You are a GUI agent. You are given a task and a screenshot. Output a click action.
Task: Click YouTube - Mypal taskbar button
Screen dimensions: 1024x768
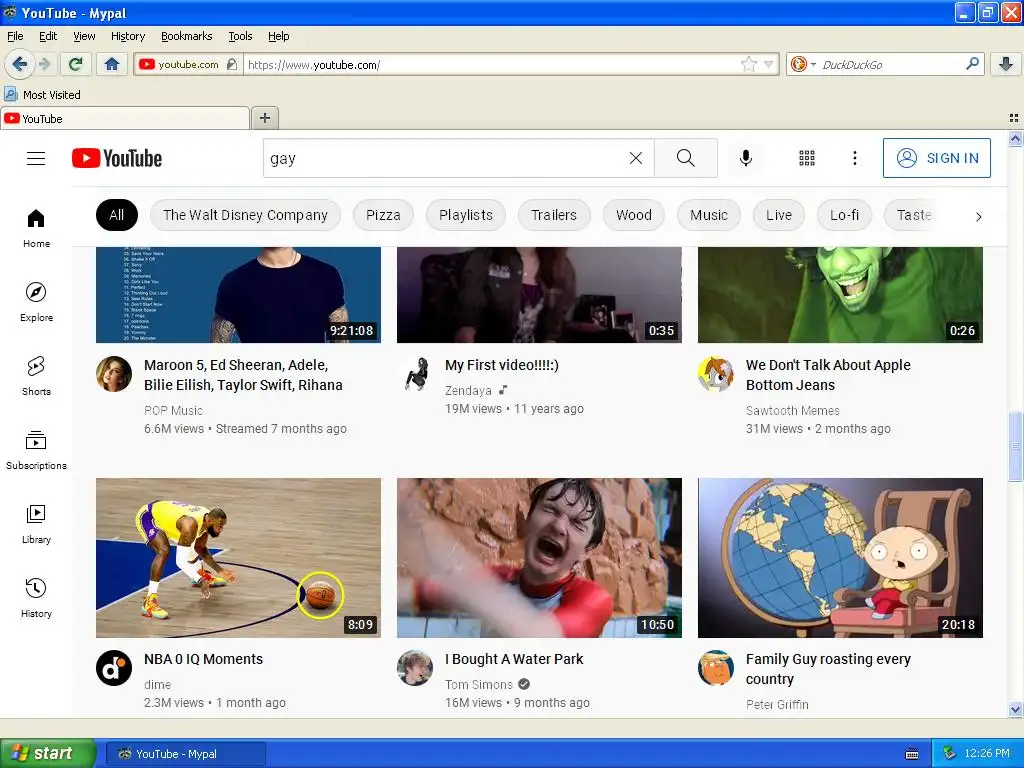pos(185,754)
